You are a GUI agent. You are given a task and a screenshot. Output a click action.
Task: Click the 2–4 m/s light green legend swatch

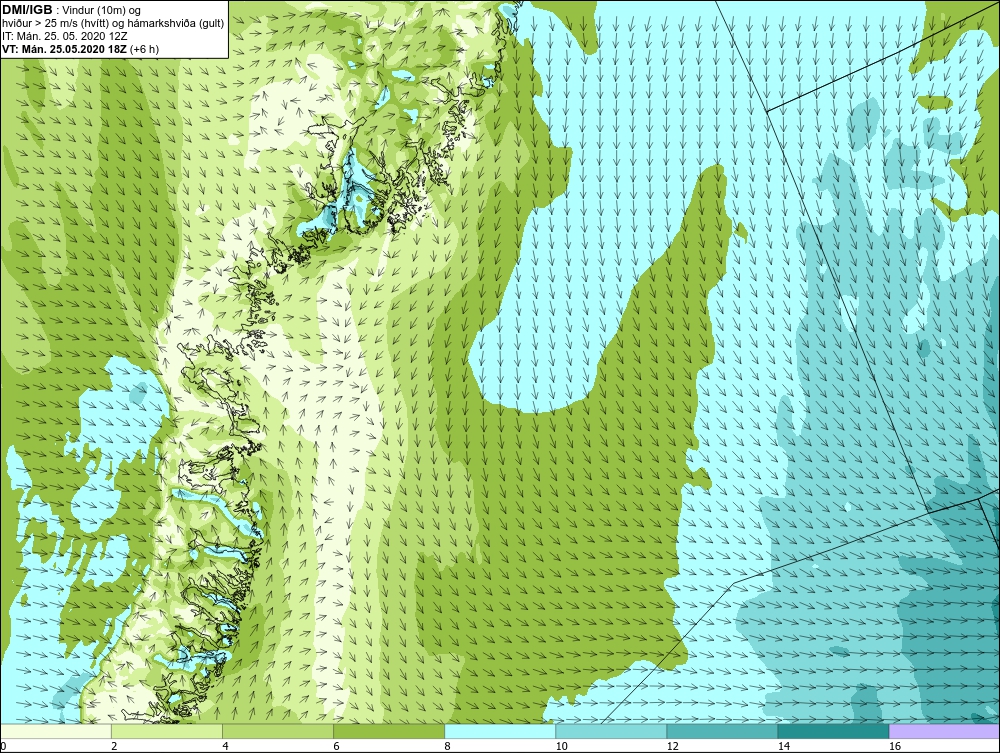166,731
